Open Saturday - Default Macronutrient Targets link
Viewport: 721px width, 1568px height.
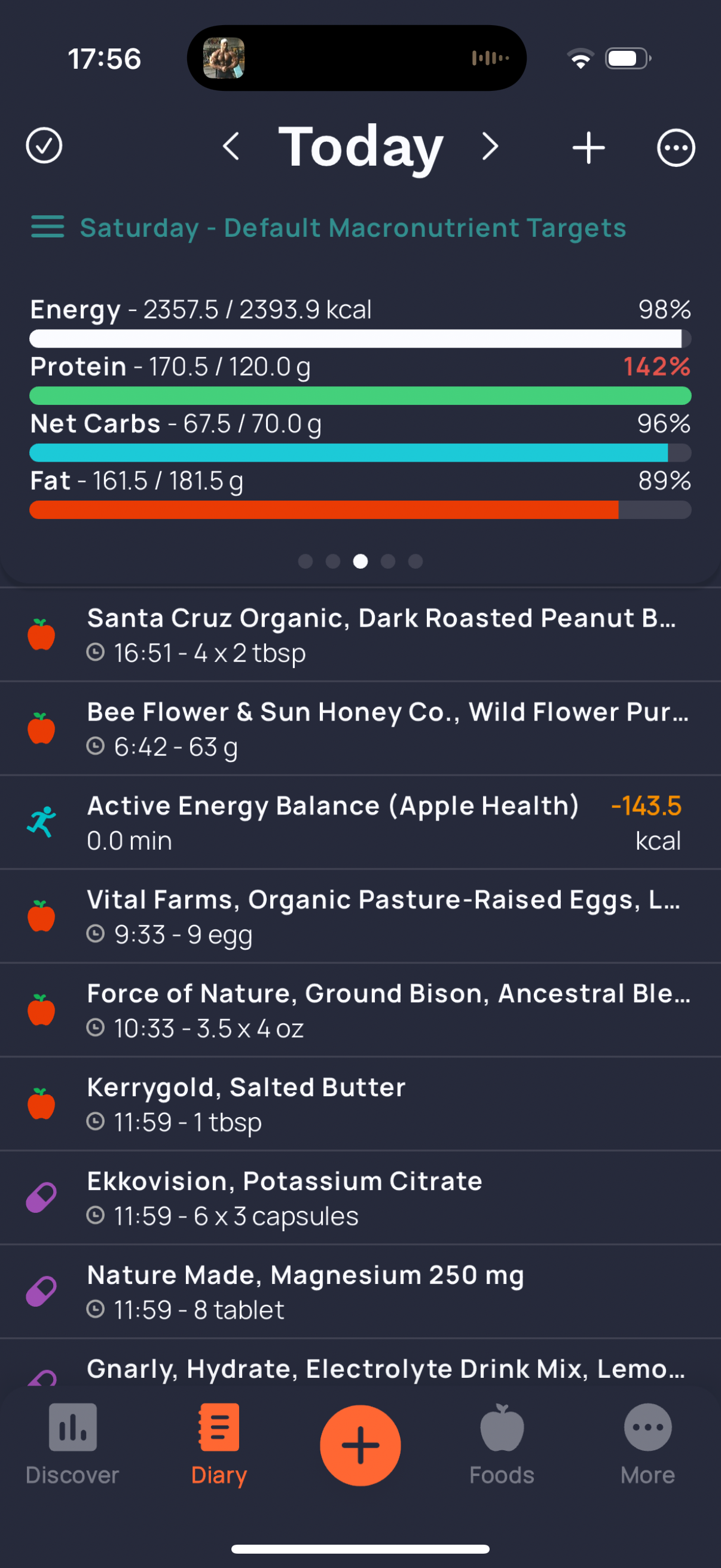click(353, 228)
